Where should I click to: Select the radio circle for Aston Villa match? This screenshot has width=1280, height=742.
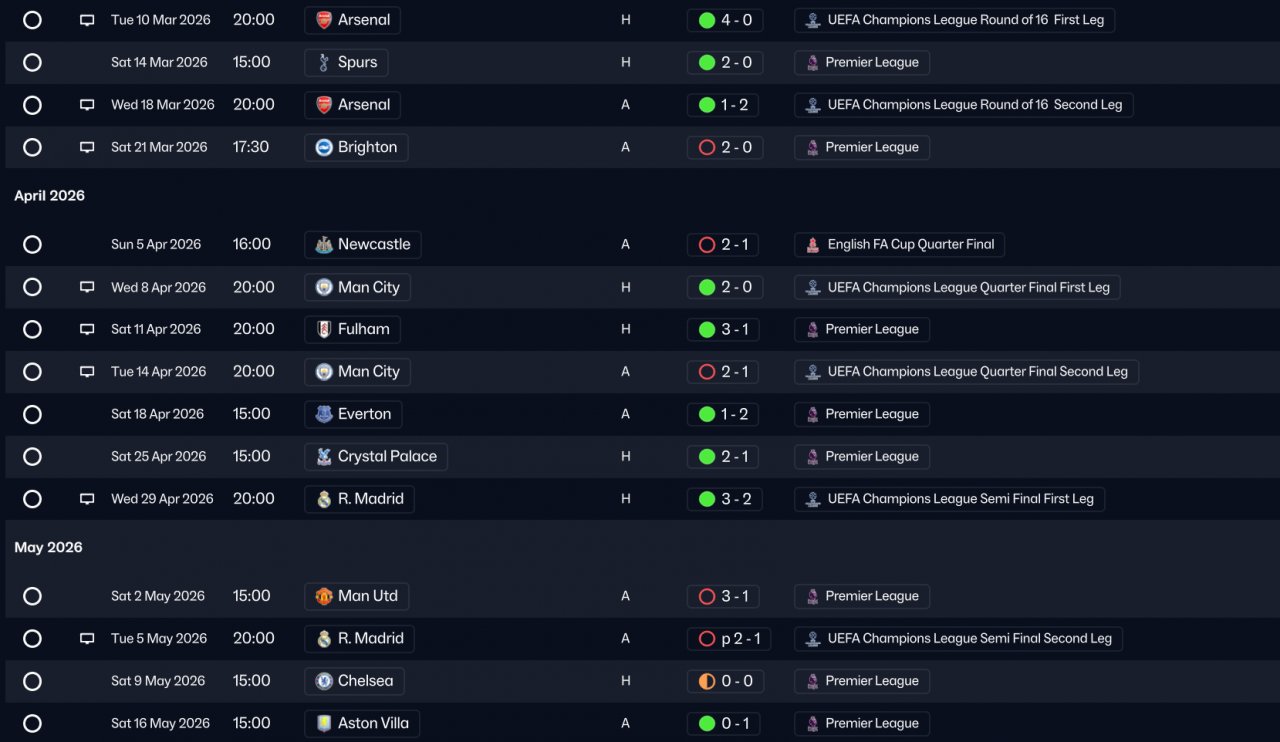tap(32, 723)
